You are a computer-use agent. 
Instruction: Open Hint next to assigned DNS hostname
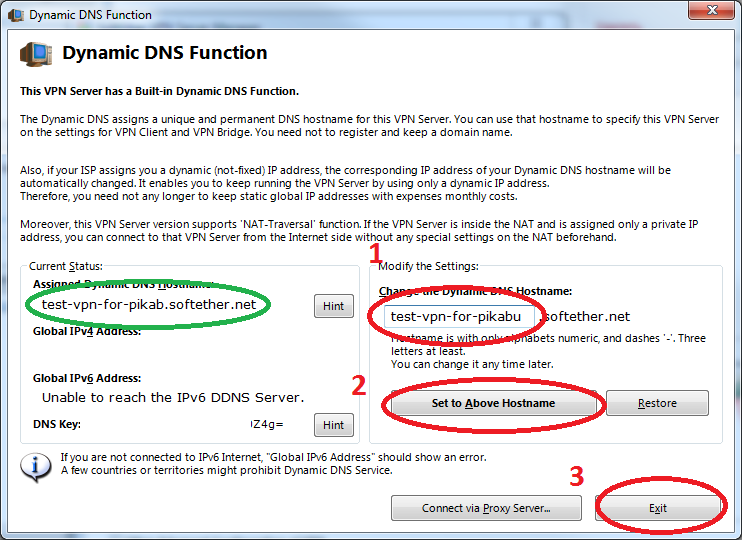[x=334, y=306]
